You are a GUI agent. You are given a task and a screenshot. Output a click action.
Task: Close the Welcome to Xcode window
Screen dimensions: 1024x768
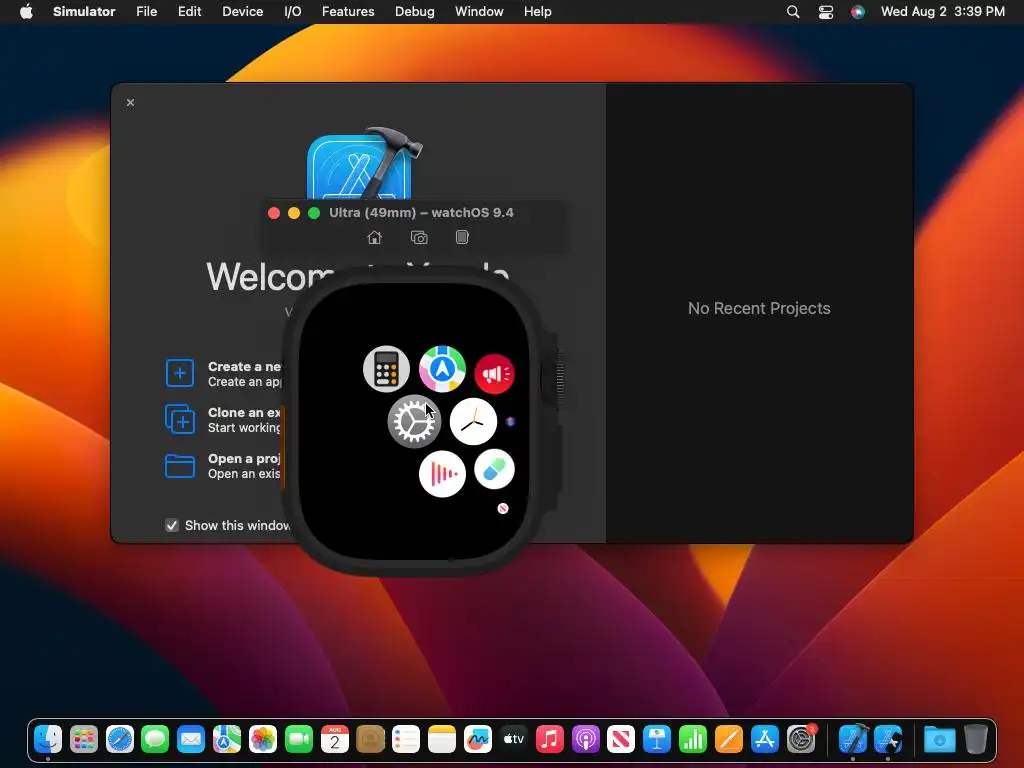(131, 103)
